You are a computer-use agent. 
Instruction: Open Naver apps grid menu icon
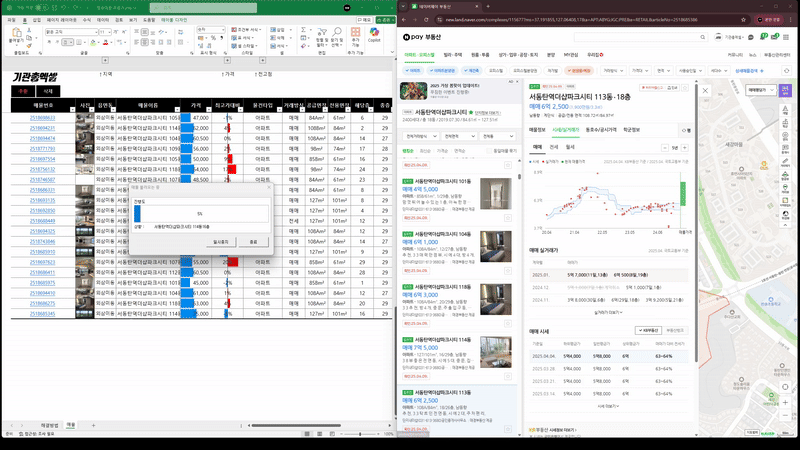point(786,37)
